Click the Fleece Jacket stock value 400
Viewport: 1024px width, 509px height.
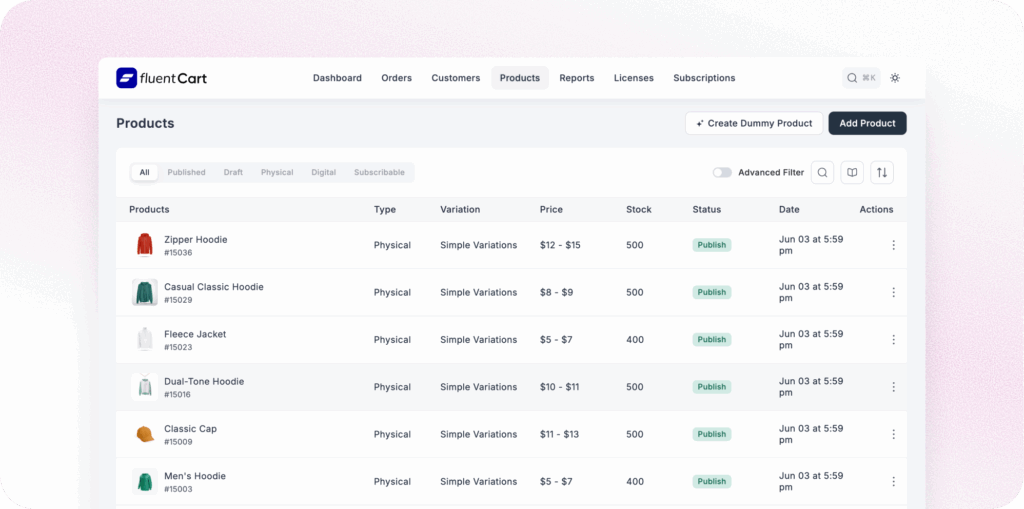pos(635,340)
